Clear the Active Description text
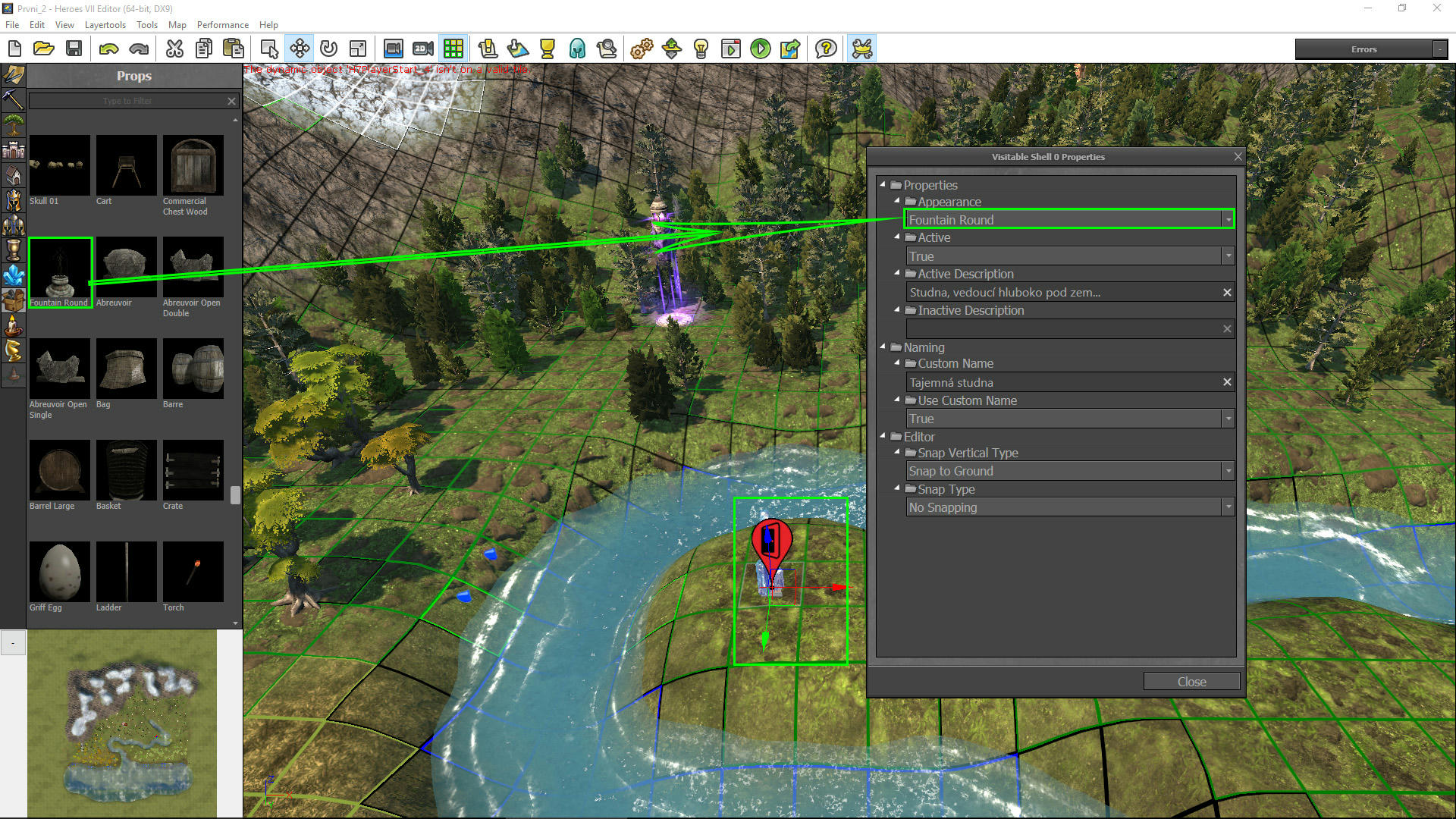Image resolution: width=1456 pixels, height=819 pixels. point(1227,292)
